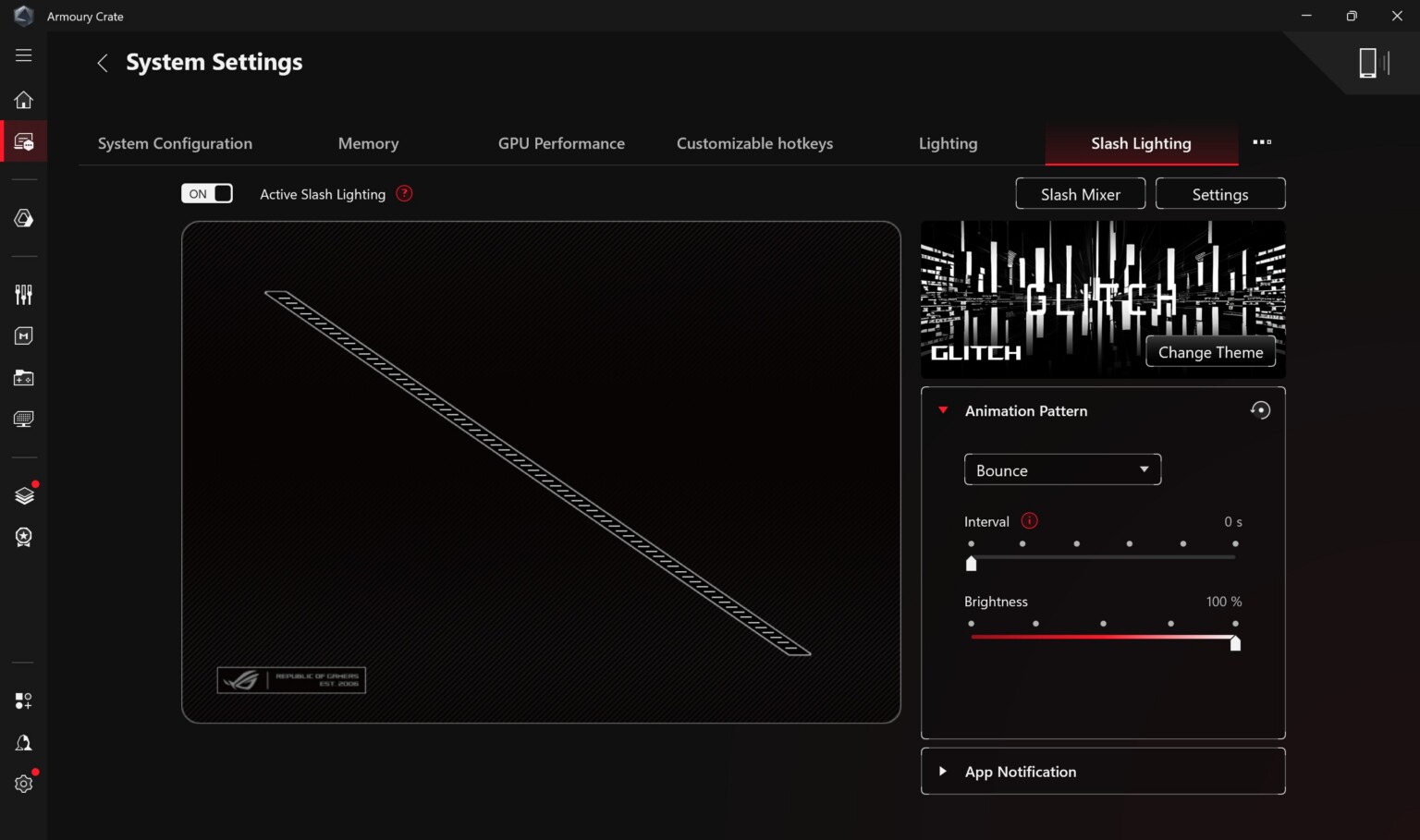Click the Armoury Crate logo in title bar

[x=24, y=16]
